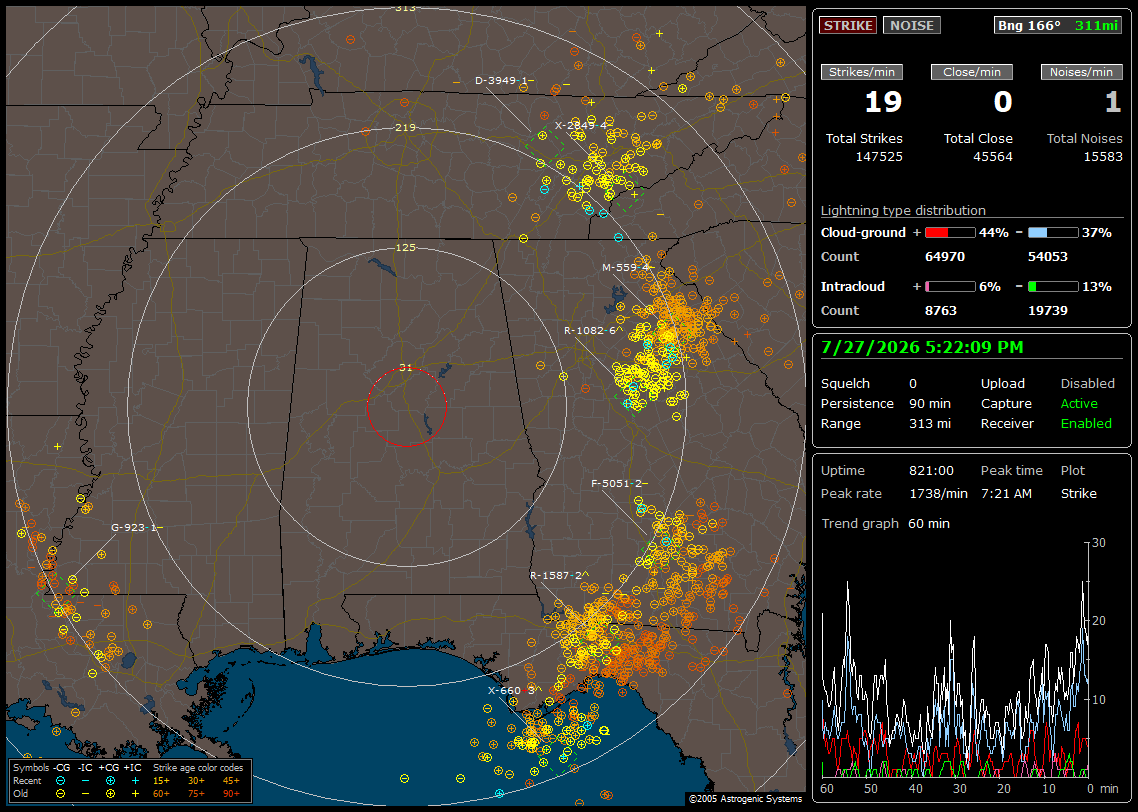Viewport: 1138px width, 812px height.
Task: Click the strikes per minute value 19
Action: [x=883, y=102]
